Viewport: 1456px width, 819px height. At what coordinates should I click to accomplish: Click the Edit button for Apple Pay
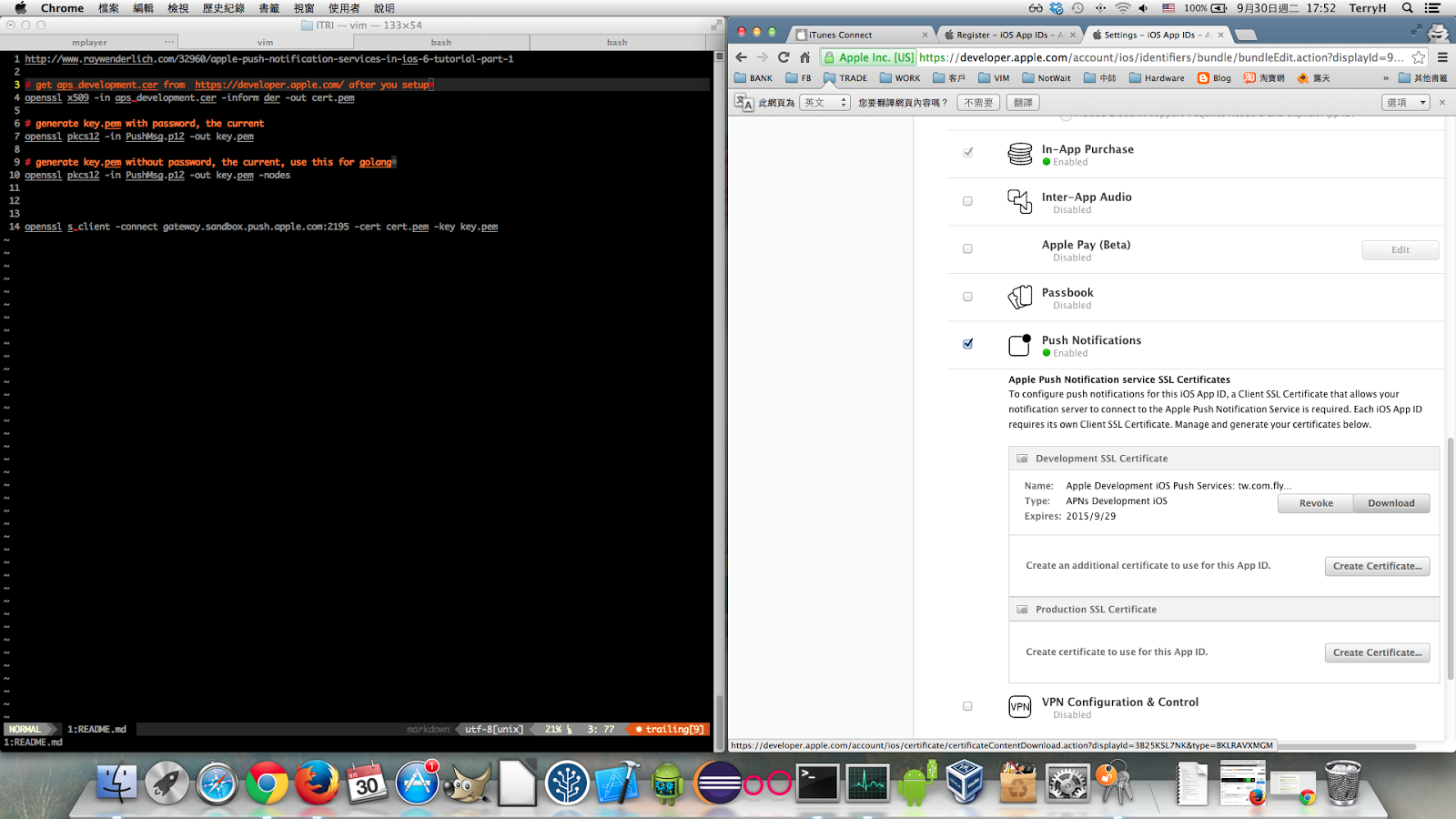pos(1400,250)
